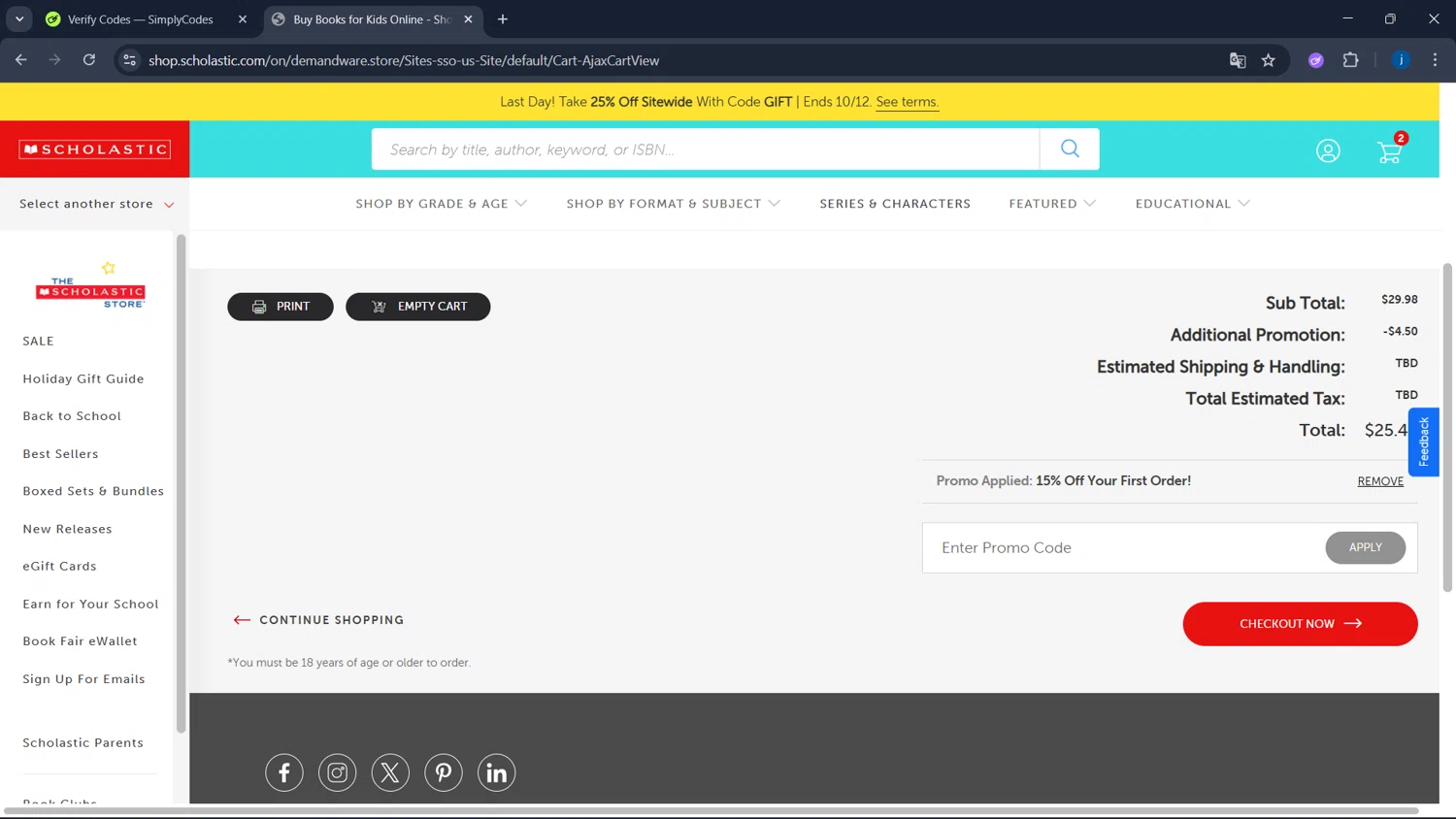Open the tab search dropdown
Viewport: 1456px width, 819px height.
[19, 19]
